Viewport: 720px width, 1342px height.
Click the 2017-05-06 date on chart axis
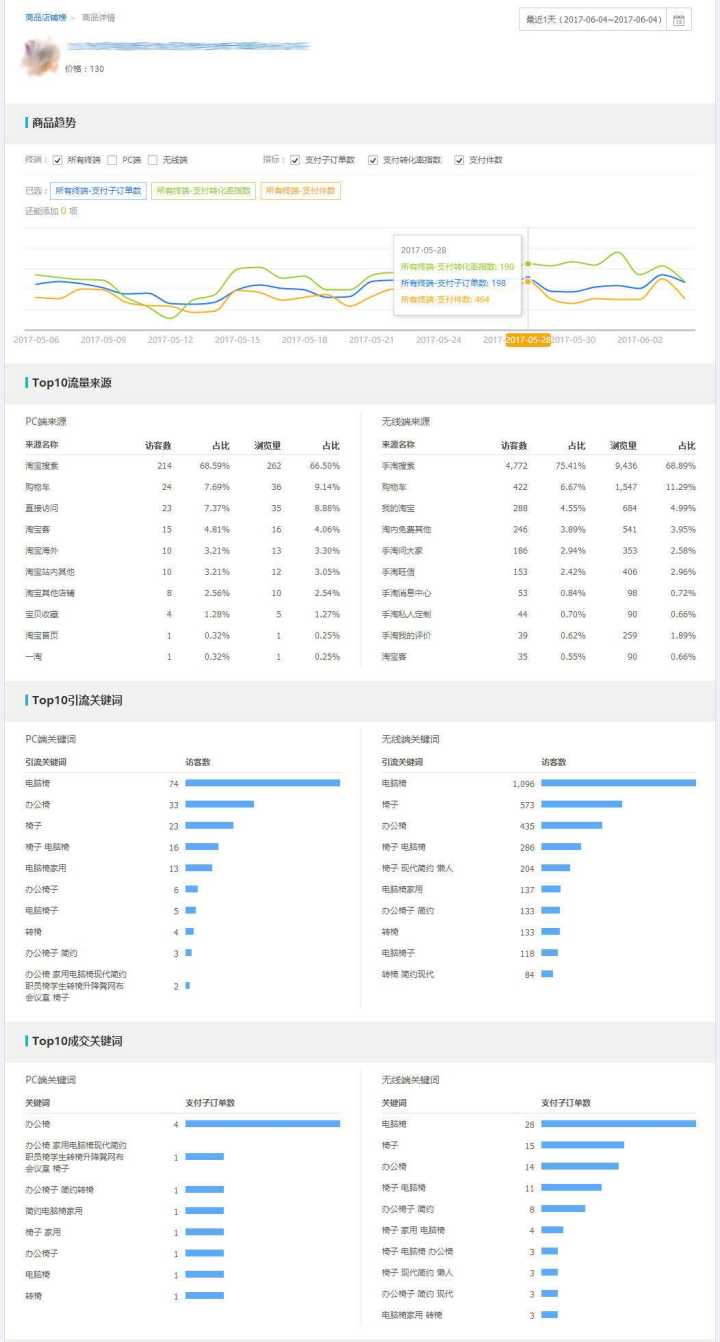(x=36, y=340)
